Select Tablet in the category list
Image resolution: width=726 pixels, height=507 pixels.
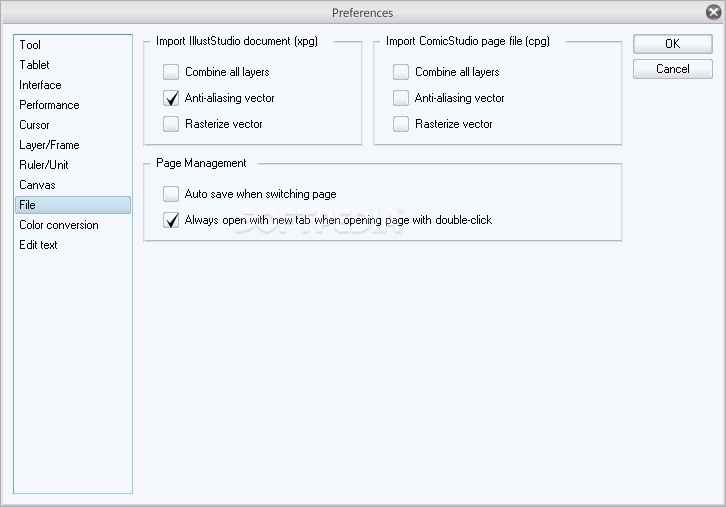point(34,65)
